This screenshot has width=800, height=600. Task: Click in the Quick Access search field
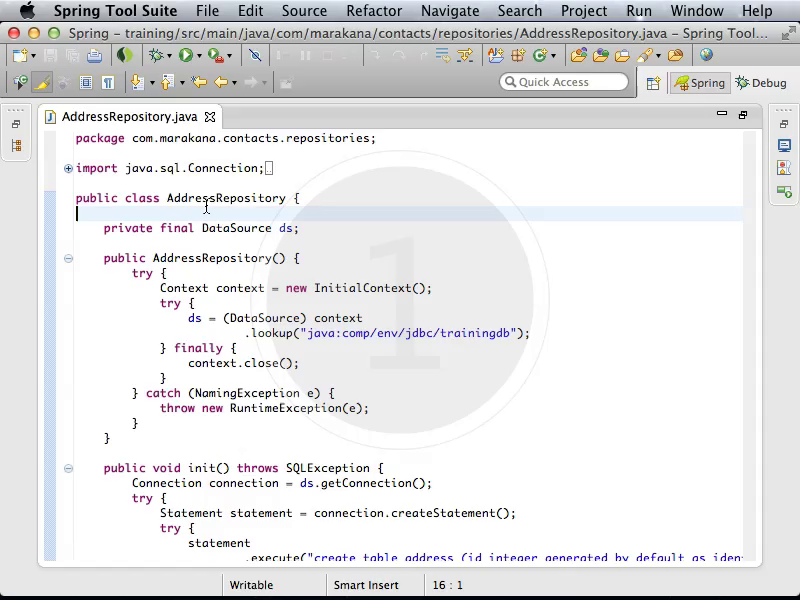tap(564, 82)
